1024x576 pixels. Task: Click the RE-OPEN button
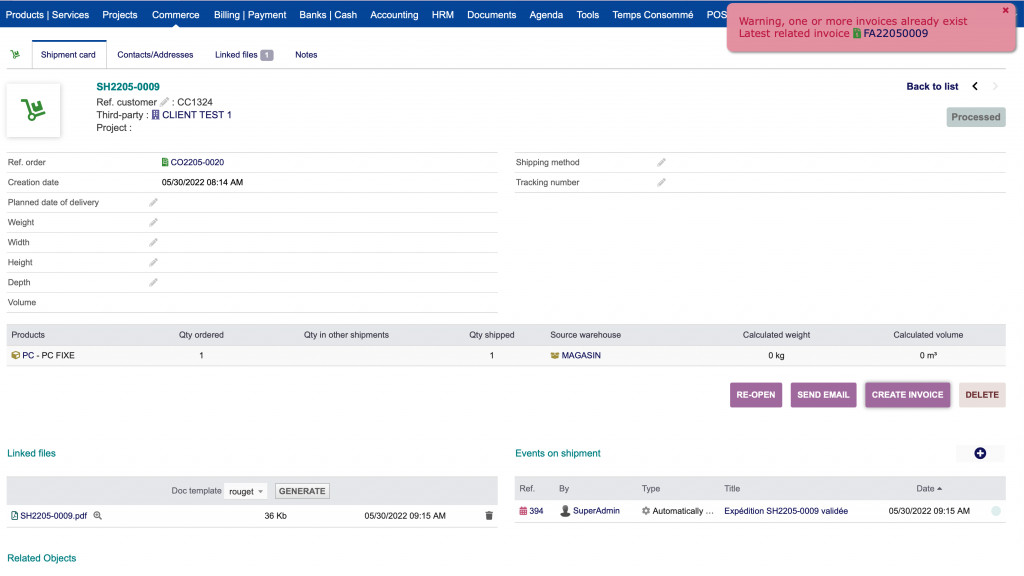(x=755, y=395)
